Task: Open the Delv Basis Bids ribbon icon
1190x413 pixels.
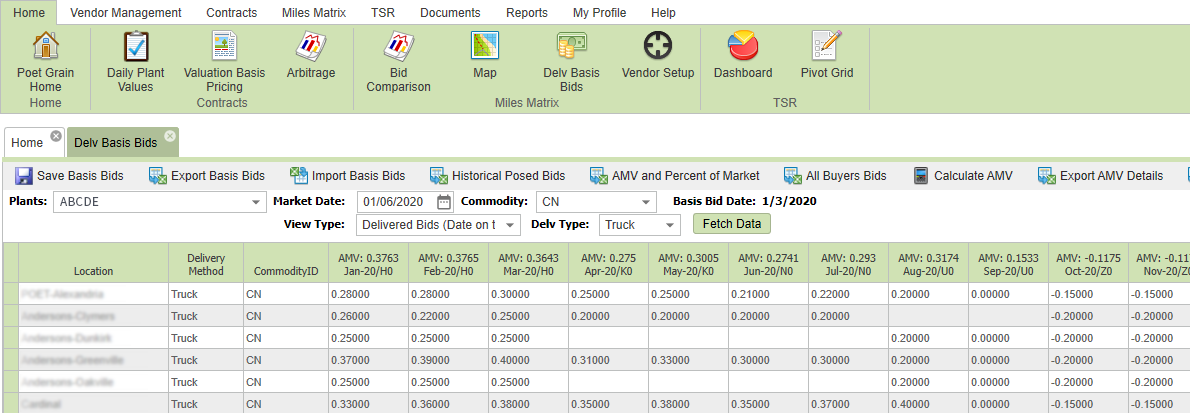Action: [x=571, y=47]
